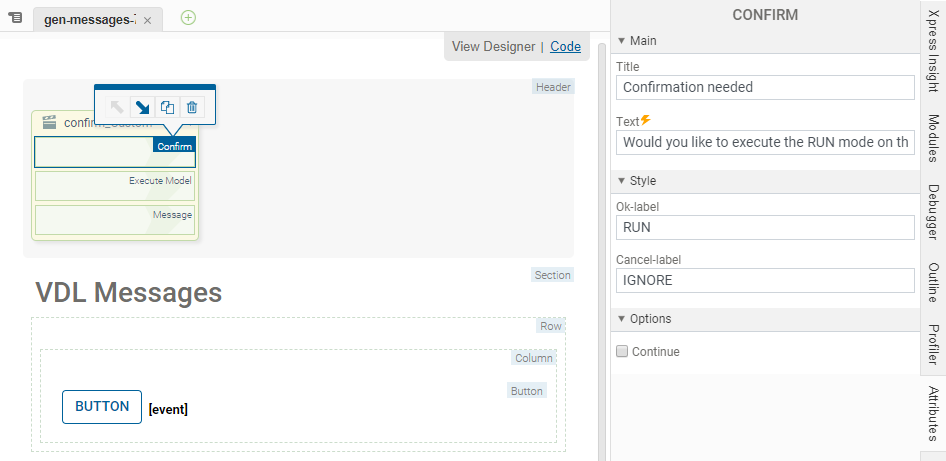Collapse the Style section

621,181
